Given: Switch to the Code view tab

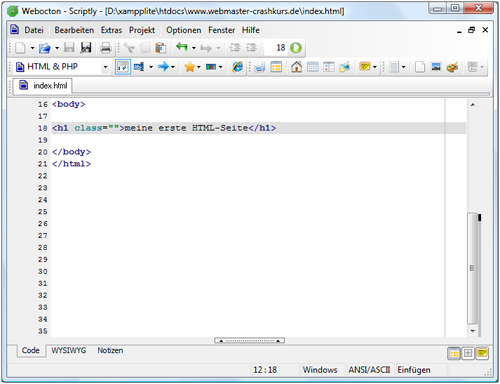Looking at the screenshot, I should pos(31,350).
